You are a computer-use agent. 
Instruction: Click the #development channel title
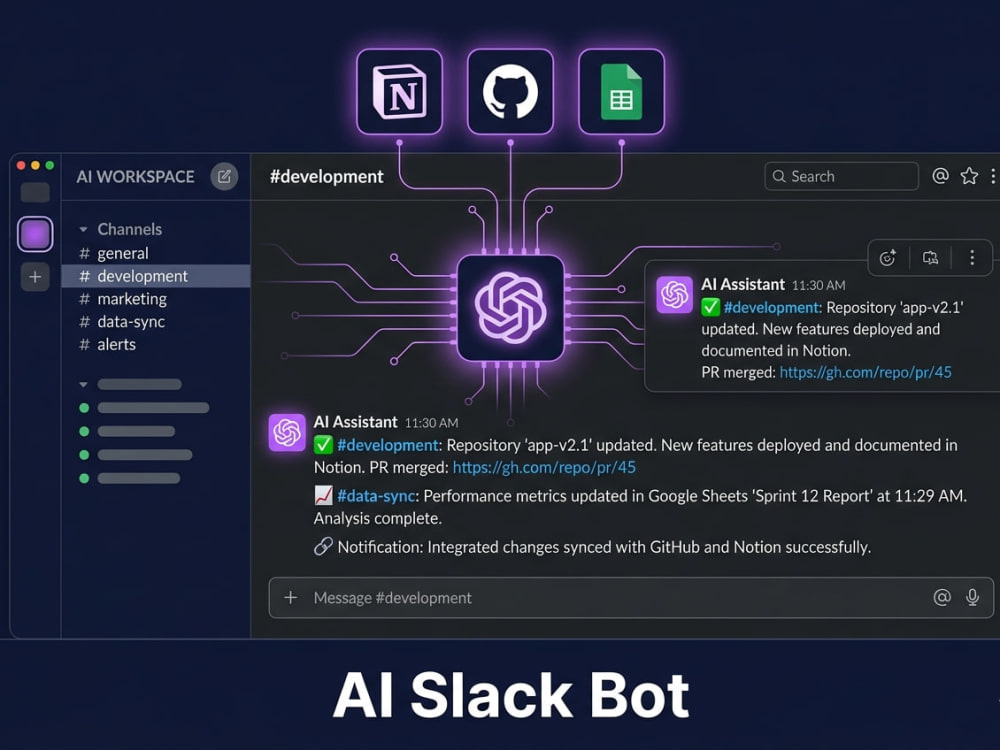click(x=327, y=177)
